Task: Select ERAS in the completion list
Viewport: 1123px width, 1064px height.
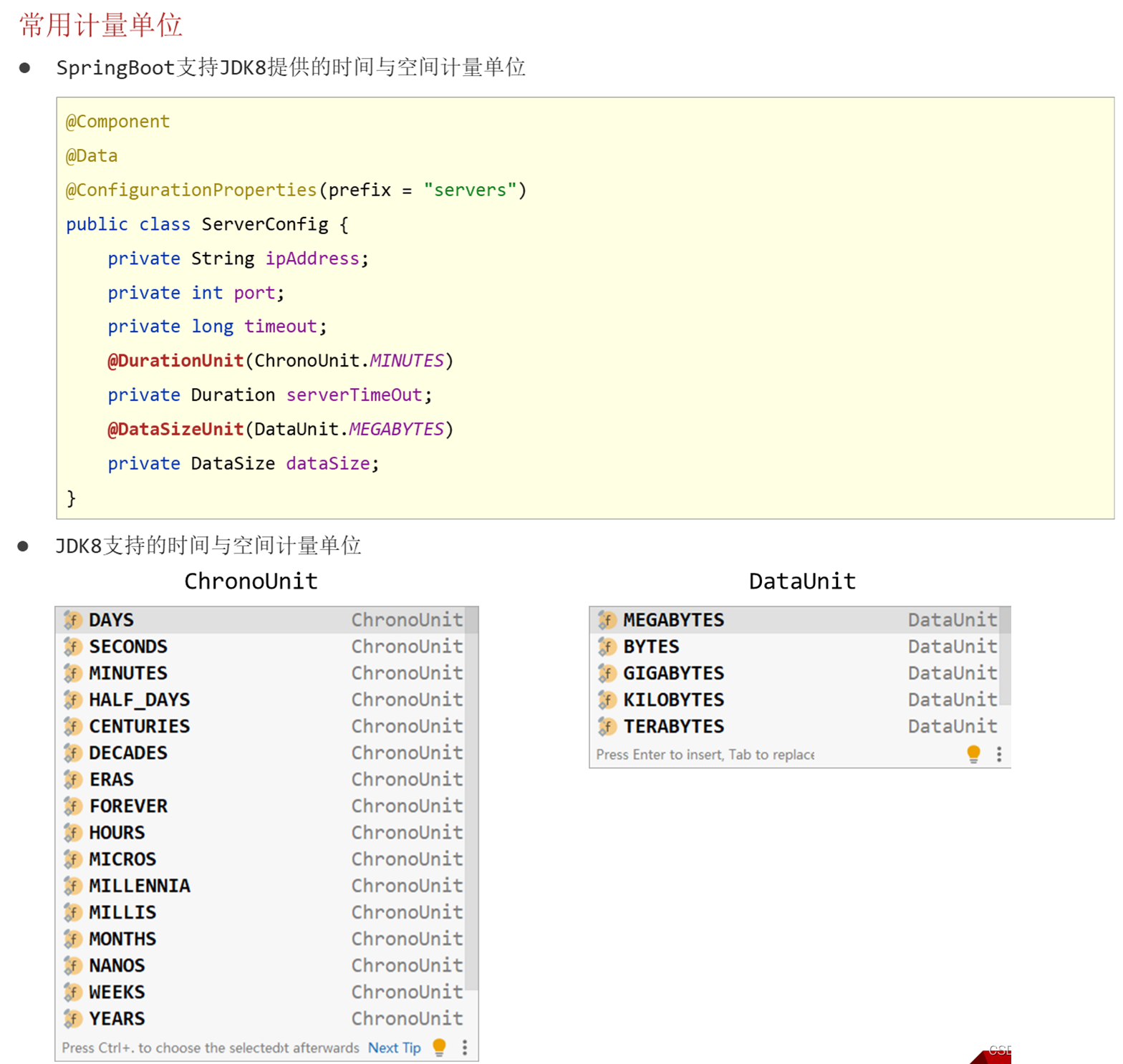Action: pos(261,778)
